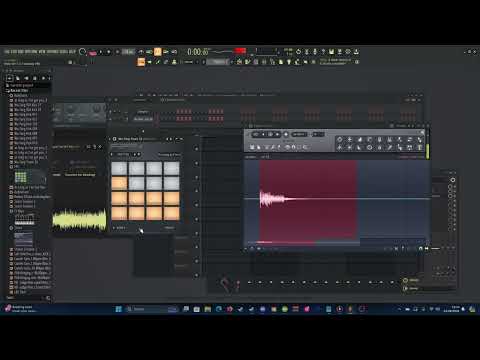Click the top knob on mixer strip
The height and width of the screenshot is (360, 480).
point(453,180)
